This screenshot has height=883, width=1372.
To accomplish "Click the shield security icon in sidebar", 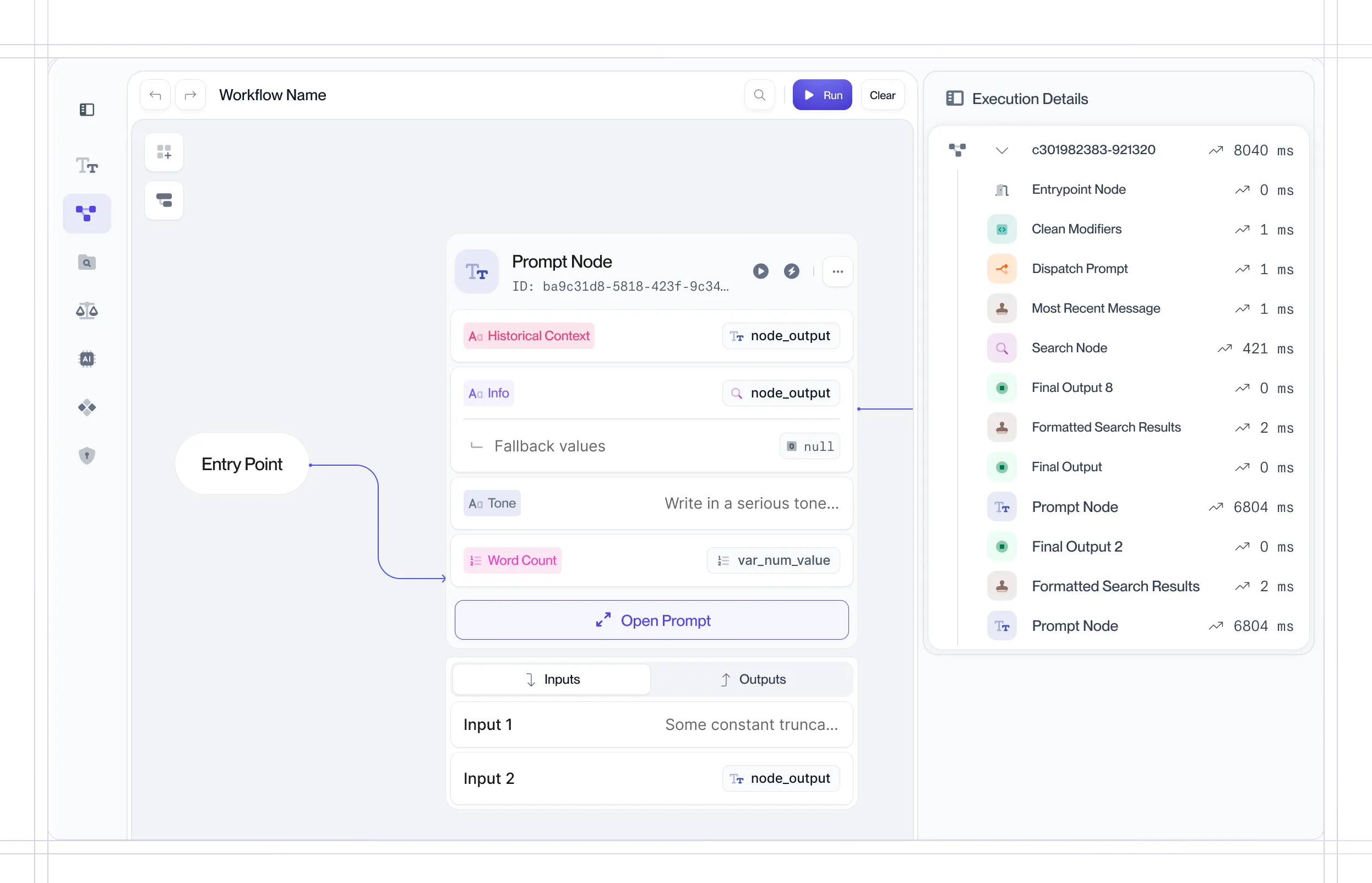I will click(x=86, y=456).
